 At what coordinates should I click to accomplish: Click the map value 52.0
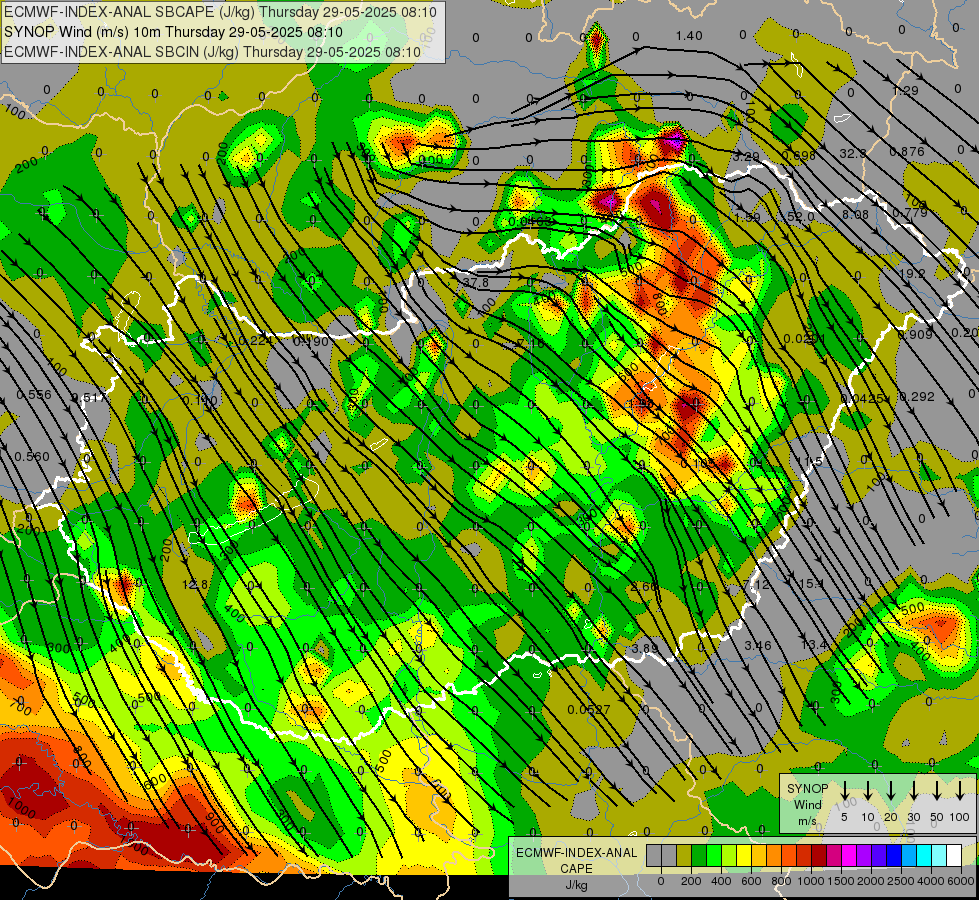[800, 216]
